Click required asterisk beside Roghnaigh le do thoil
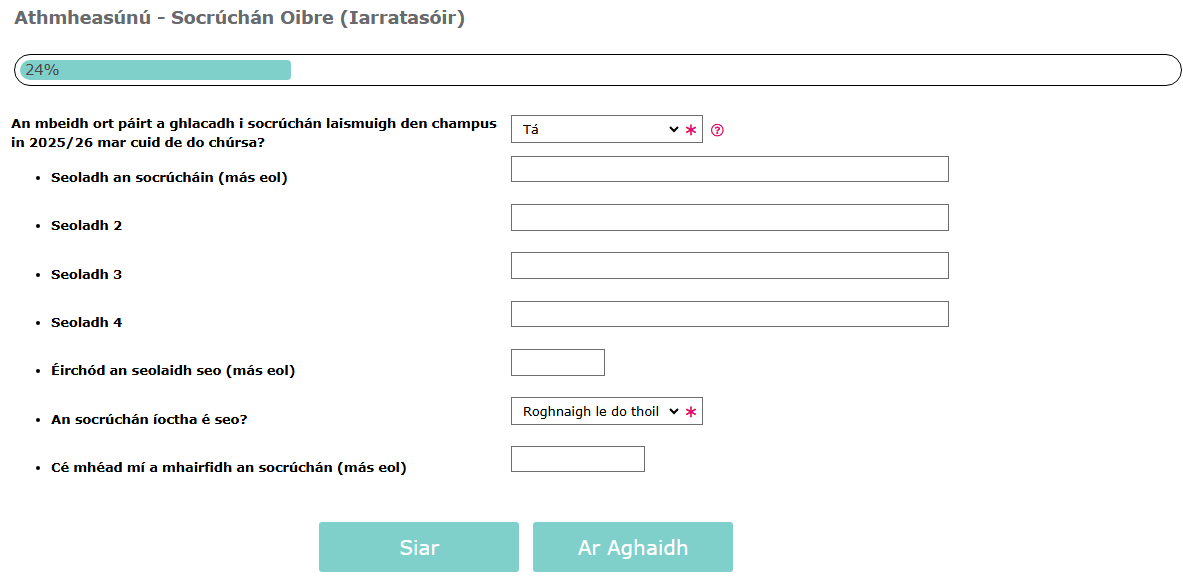 690,412
